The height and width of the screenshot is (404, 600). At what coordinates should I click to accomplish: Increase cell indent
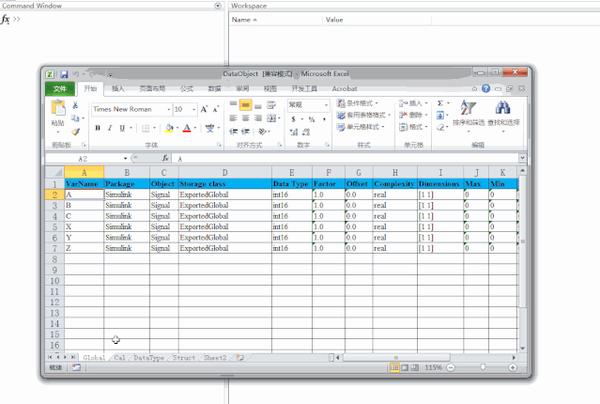pos(246,132)
